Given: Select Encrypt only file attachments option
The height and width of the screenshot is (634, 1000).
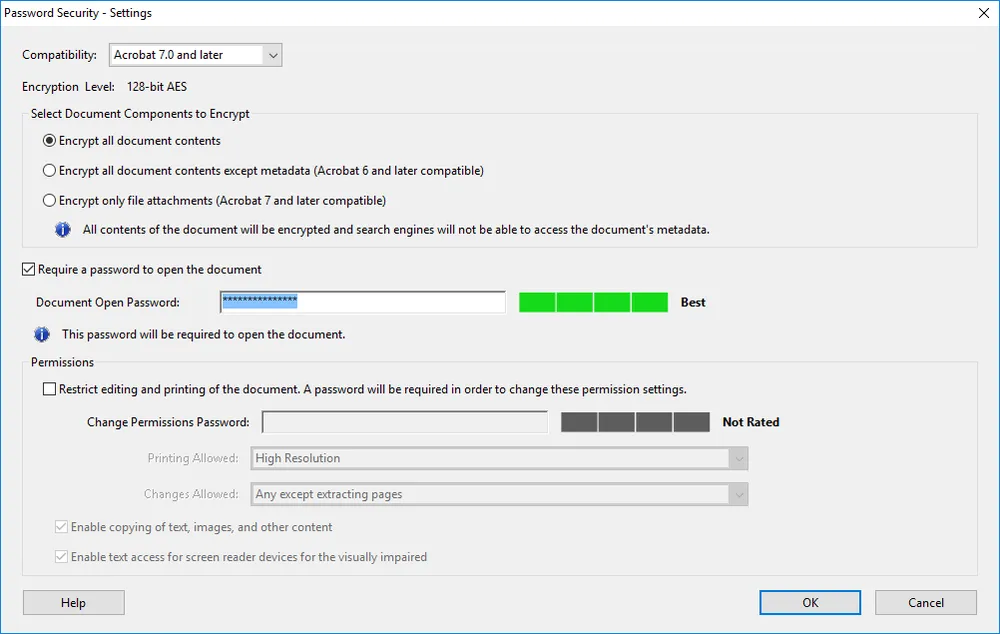Looking at the screenshot, I should pyautogui.click(x=50, y=201).
